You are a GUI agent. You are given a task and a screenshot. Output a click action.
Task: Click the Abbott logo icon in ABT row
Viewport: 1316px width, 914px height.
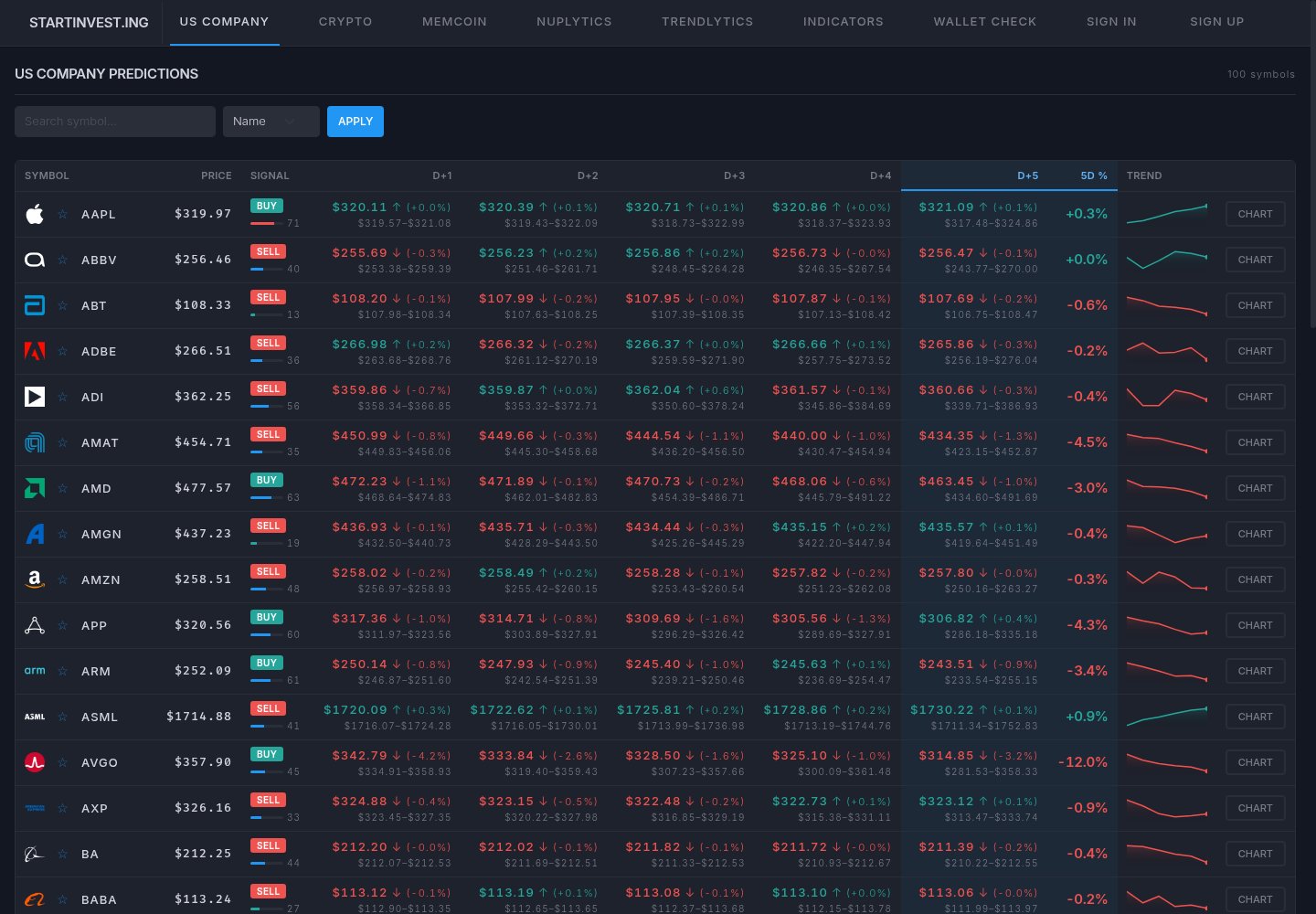35,305
